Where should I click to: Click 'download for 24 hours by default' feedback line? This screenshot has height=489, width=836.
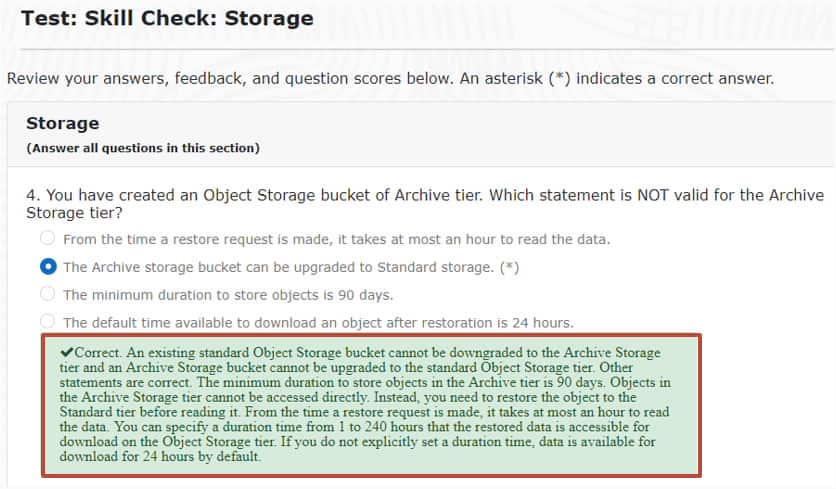pyautogui.click(x=160, y=457)
